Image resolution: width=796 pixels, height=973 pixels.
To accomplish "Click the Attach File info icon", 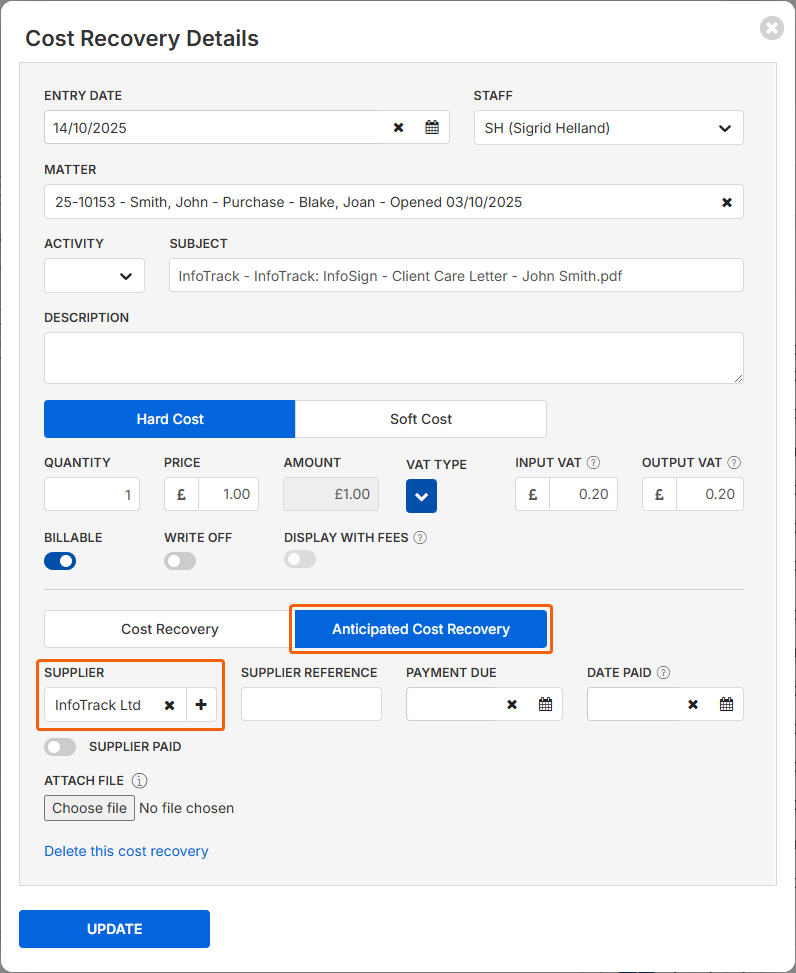I will [140, 781].
